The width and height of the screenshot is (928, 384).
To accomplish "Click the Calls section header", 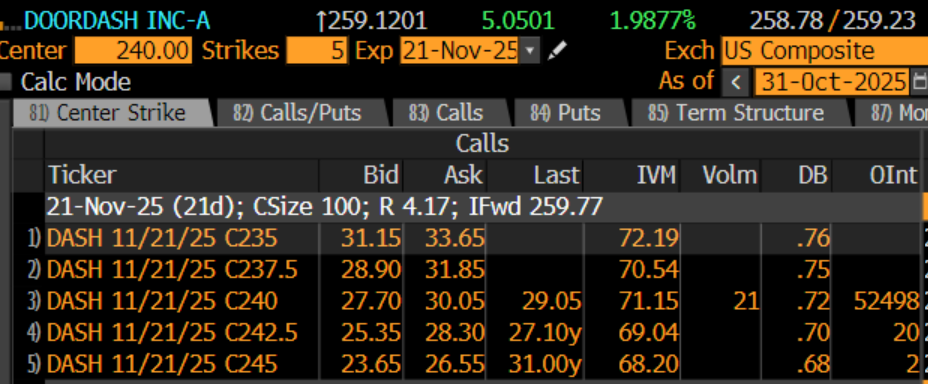I will point(482,143).
